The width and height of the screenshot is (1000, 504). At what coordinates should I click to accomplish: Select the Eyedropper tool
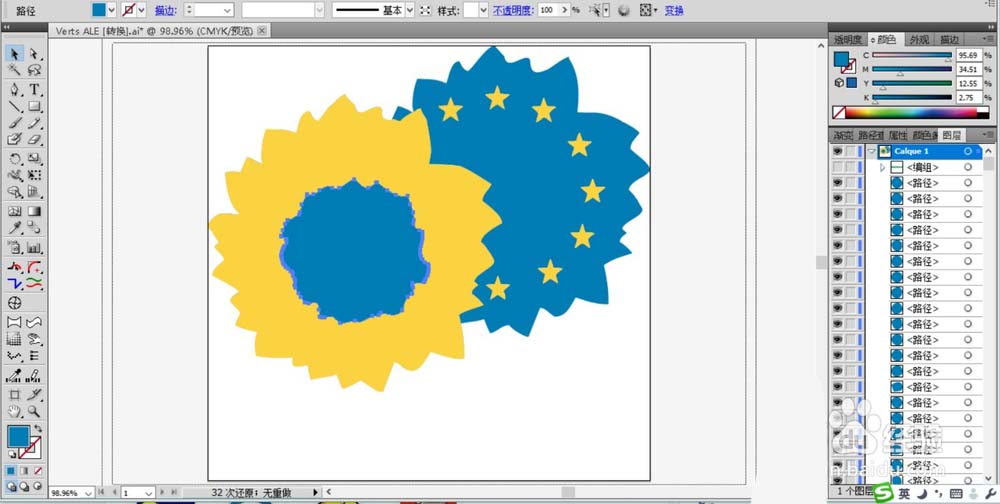point(15,228)
